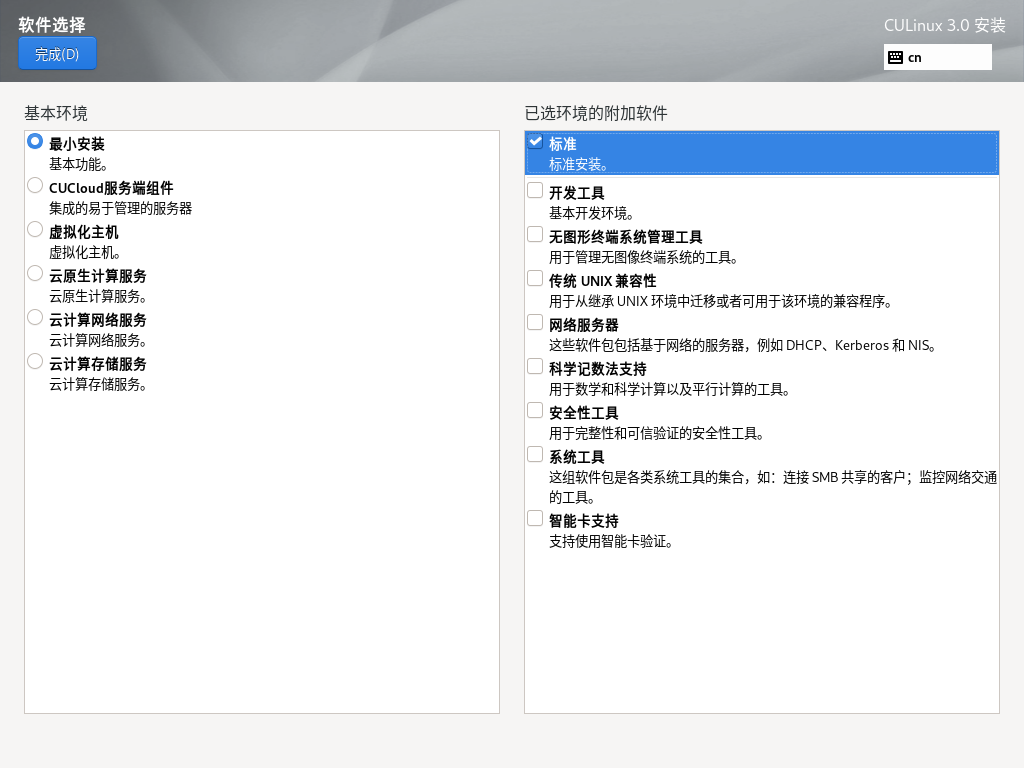Tick the 智能卡支持 checkbox
The height and width of the screenshot is (768, 1024).
[x=535, y=518]
